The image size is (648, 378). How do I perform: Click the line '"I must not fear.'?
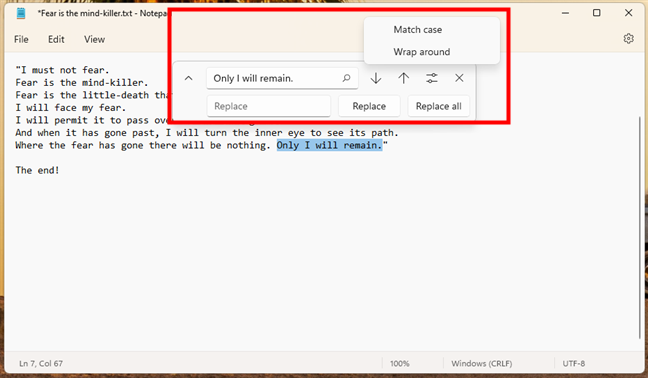coord(62,70)
